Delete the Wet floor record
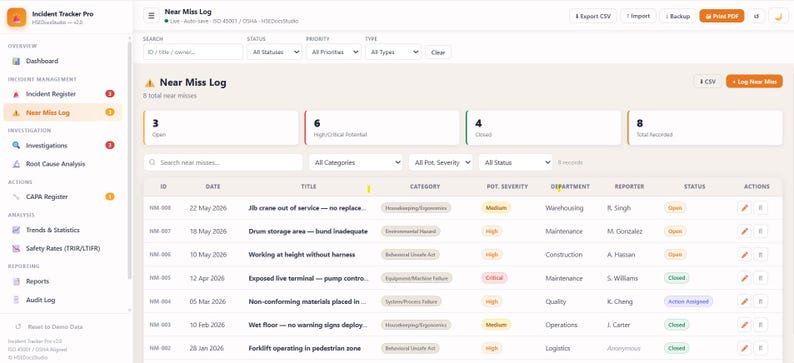Image resolution: width=794 pixels, height=363 pixels. tap(760, 325)
